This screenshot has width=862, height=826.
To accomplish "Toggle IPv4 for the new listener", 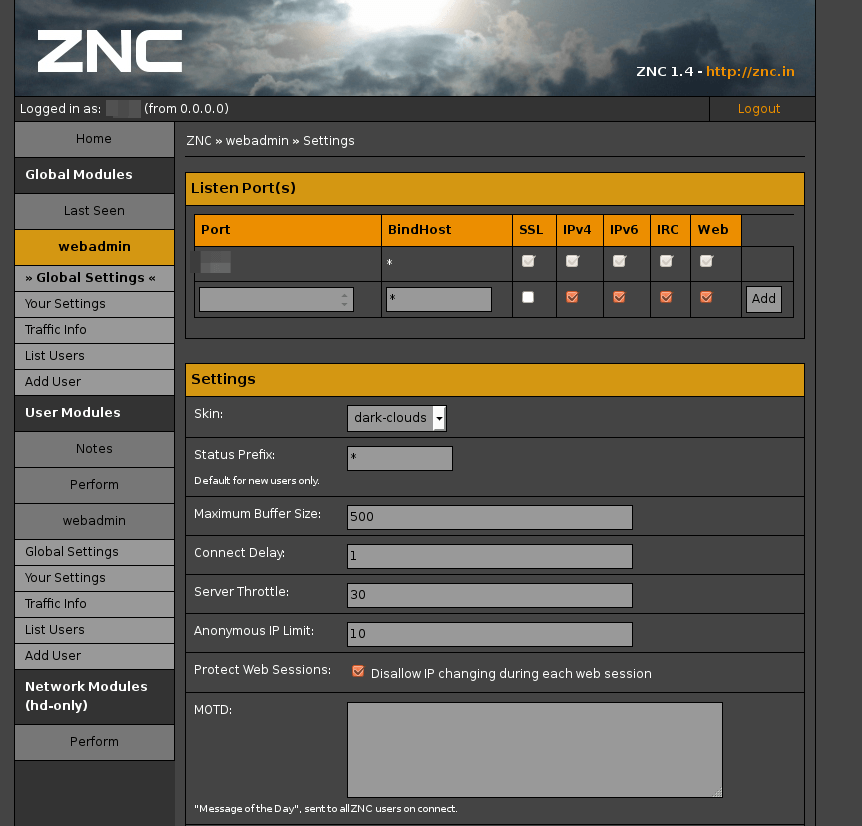I will click(x=572, y=297).
